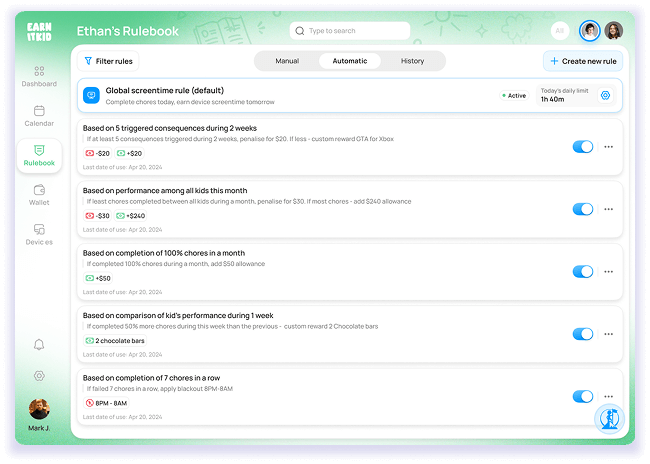Open Global screentime rule settings gear
The image size is (650, 464).
point(605,96)
